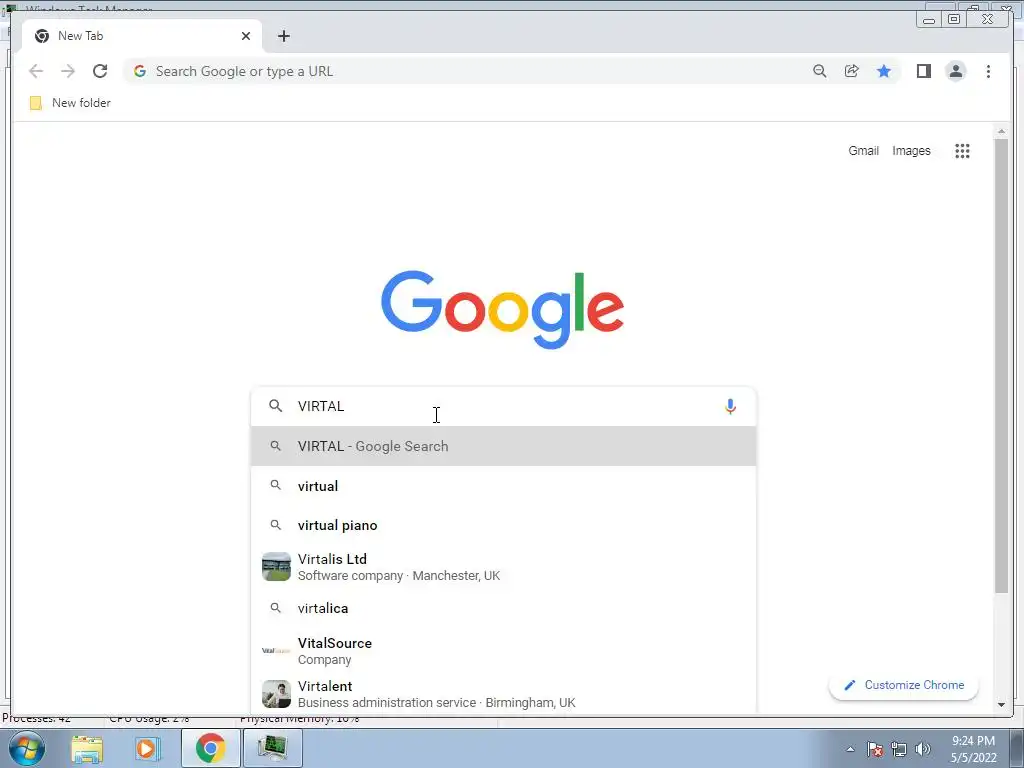
Task: Open Google Images link
Action: pyautogui.click(x=911, y=151)
